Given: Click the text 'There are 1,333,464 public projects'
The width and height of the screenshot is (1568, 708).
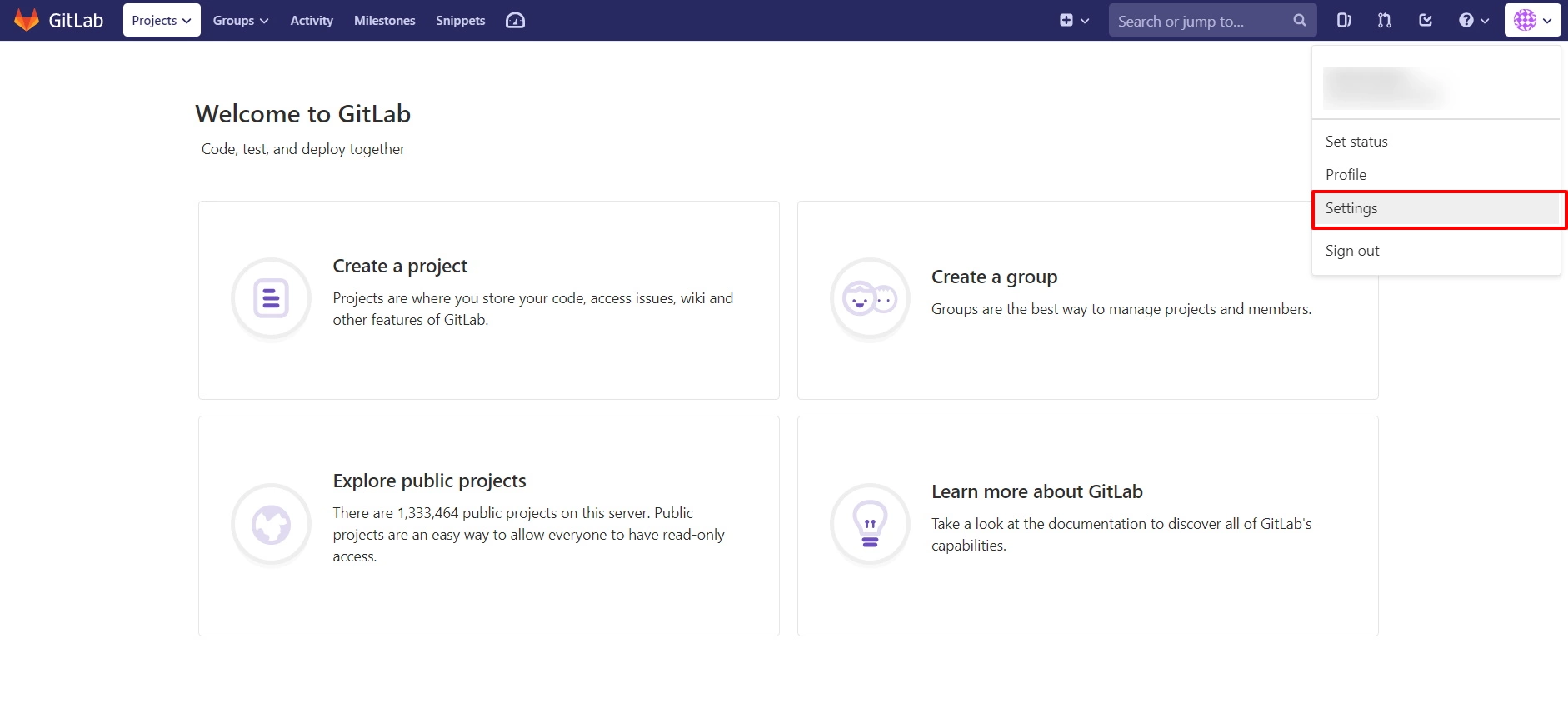Looking at the screenshot, I should pyautogui.click(x=529, y=535).
